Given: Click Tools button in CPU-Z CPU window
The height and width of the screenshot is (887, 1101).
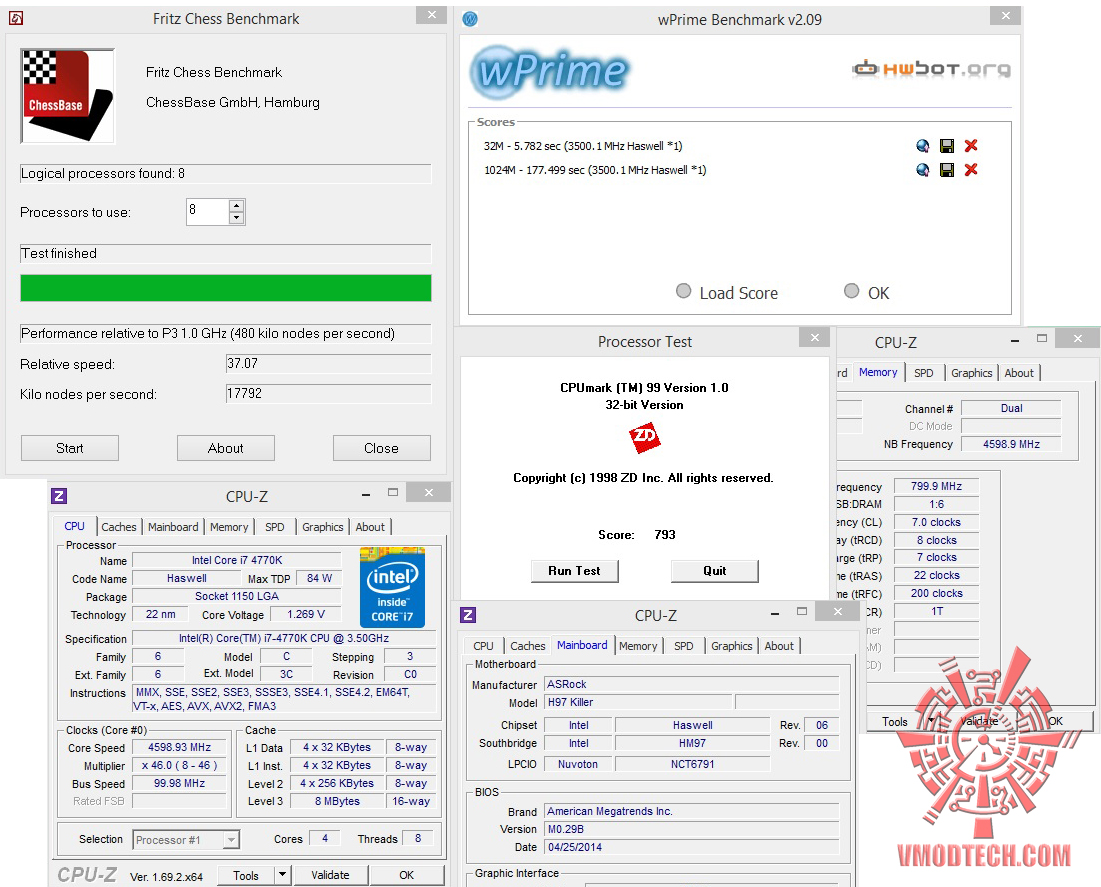Looking at the screenshot, I should (246, 875).
